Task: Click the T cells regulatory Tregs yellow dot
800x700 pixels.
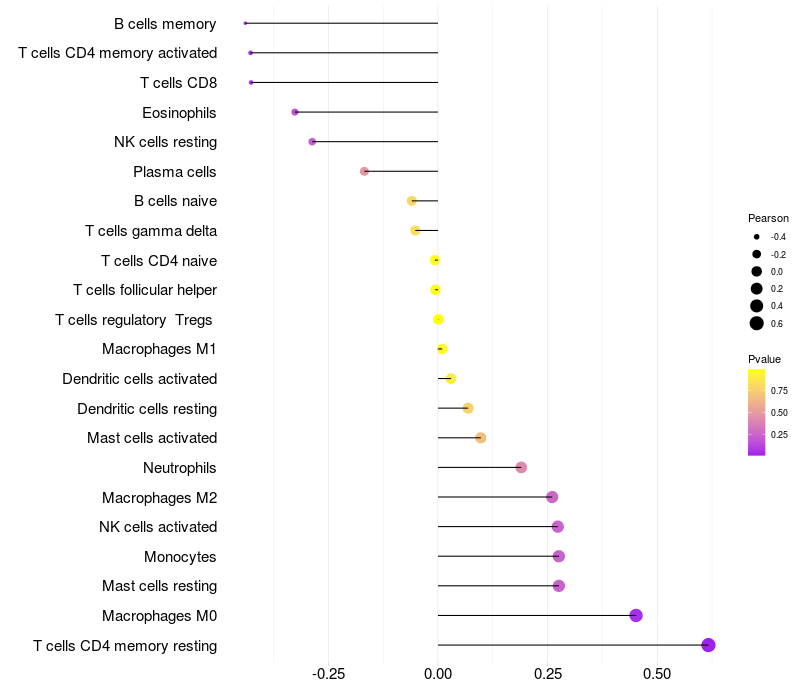Action: (438, 319)
